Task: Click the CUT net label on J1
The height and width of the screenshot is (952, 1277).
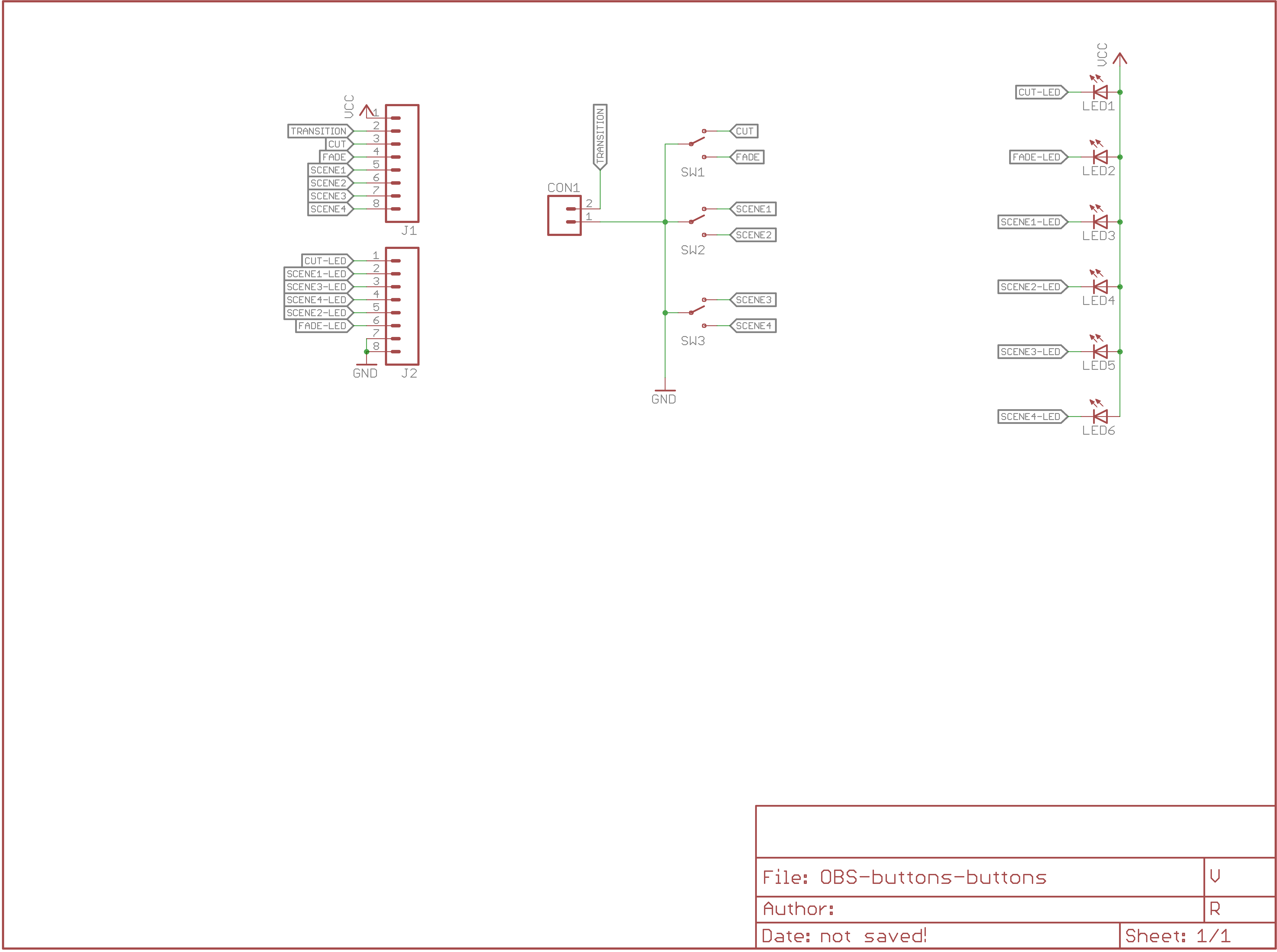Action: (339, 144)
